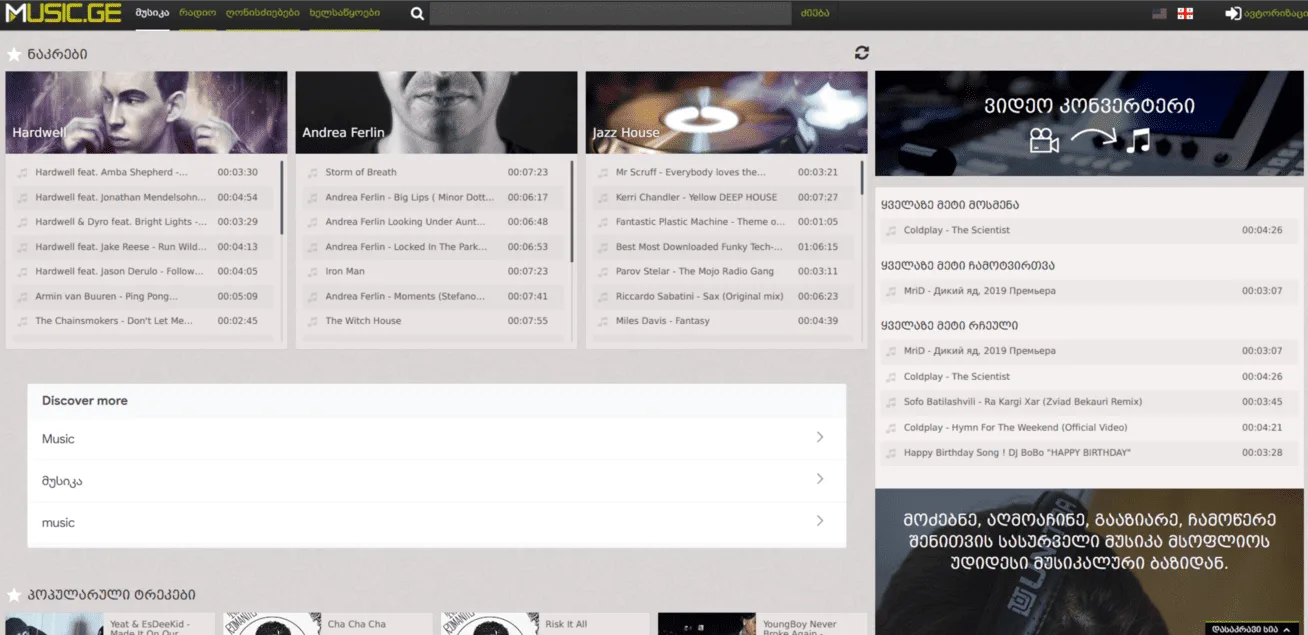Click note icon for Coldplay - Hymn For The Weekend

tap(891, 427)
